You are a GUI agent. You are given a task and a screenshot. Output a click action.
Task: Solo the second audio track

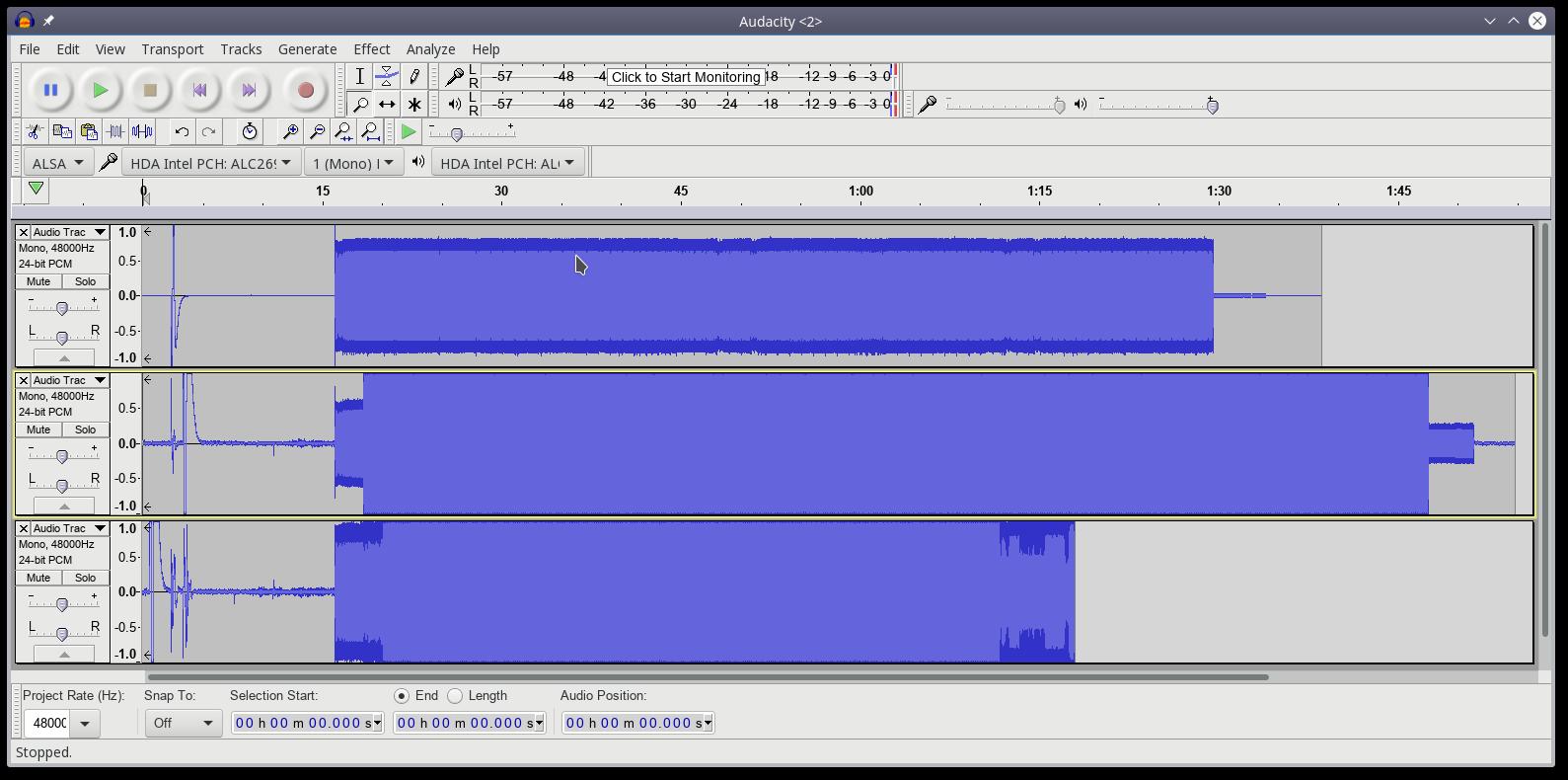click(x=85, y=429)
